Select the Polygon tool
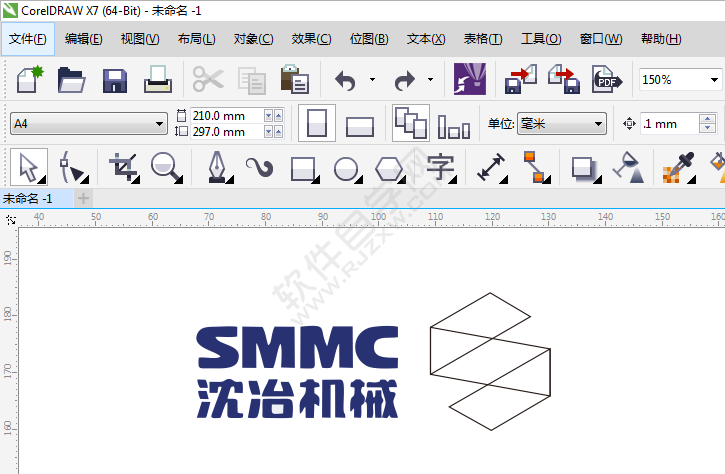725x474 pixels. (x=389, y=169)
